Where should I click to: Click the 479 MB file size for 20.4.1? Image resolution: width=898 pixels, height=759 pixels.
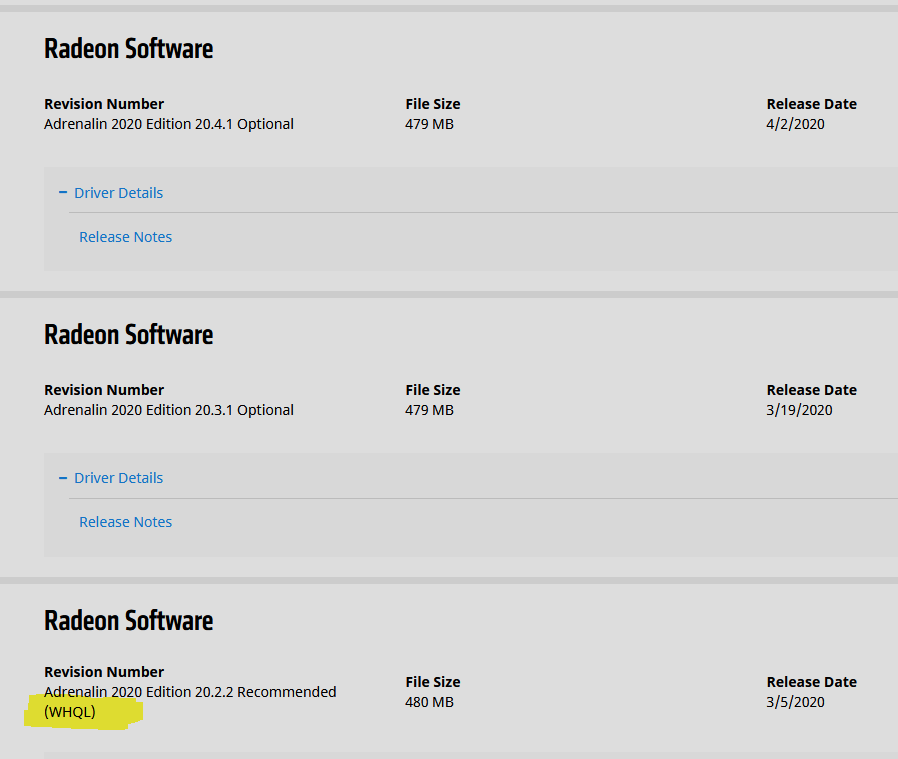click(429, 124)
